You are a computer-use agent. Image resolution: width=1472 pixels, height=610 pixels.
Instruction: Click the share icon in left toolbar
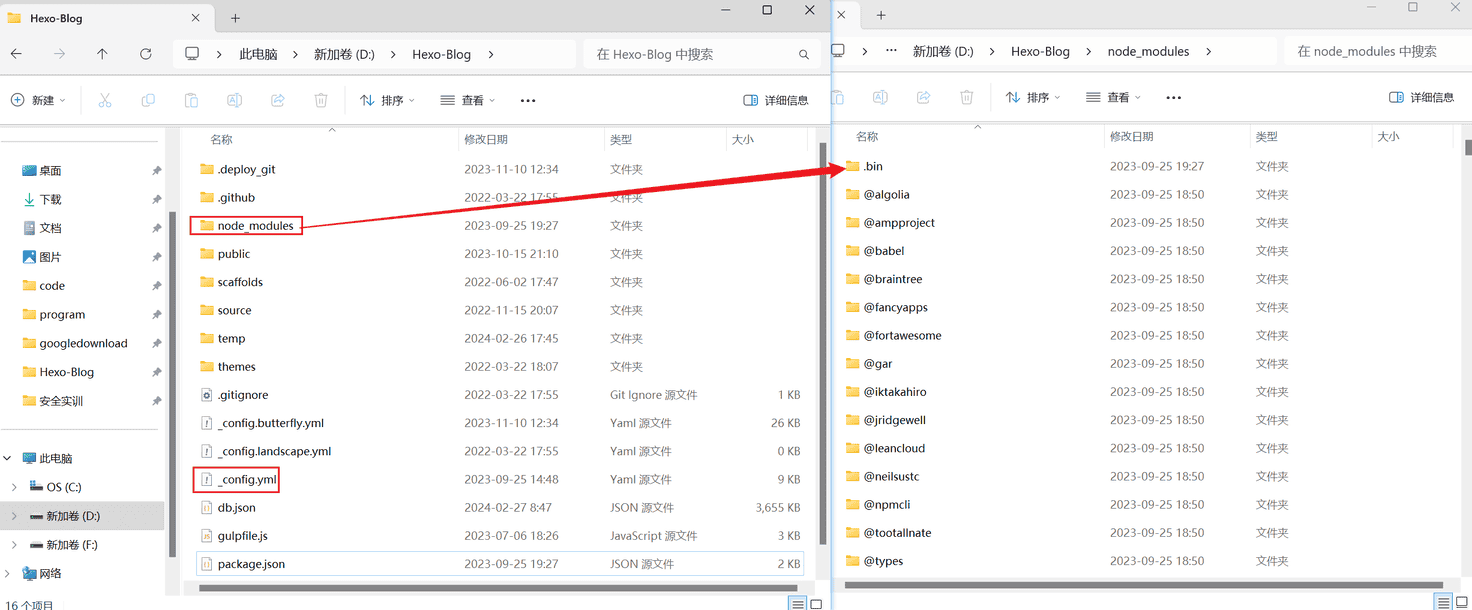(x=278, y=100)
